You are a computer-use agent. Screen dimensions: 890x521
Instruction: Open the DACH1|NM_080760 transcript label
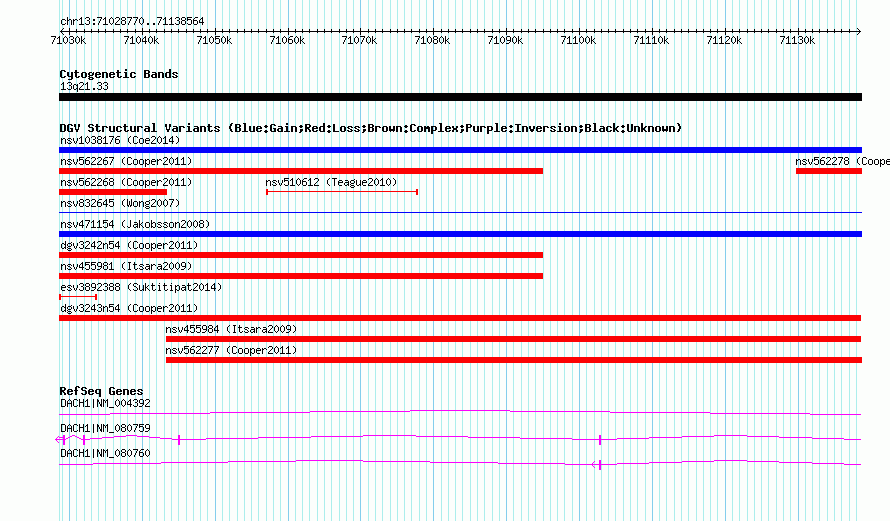pyautogui.click(x=105, y=453)
